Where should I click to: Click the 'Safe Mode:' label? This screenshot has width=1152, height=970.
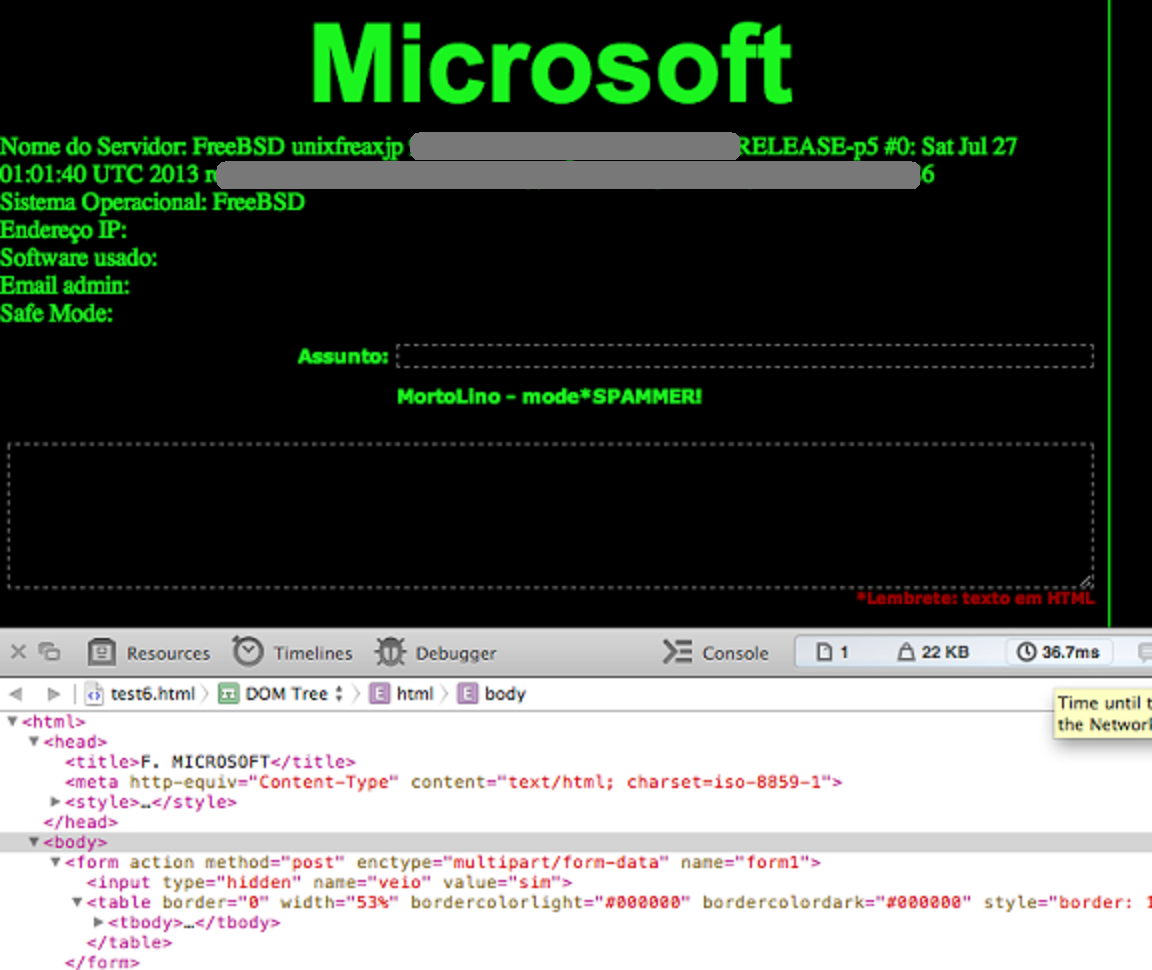point(57,314)
